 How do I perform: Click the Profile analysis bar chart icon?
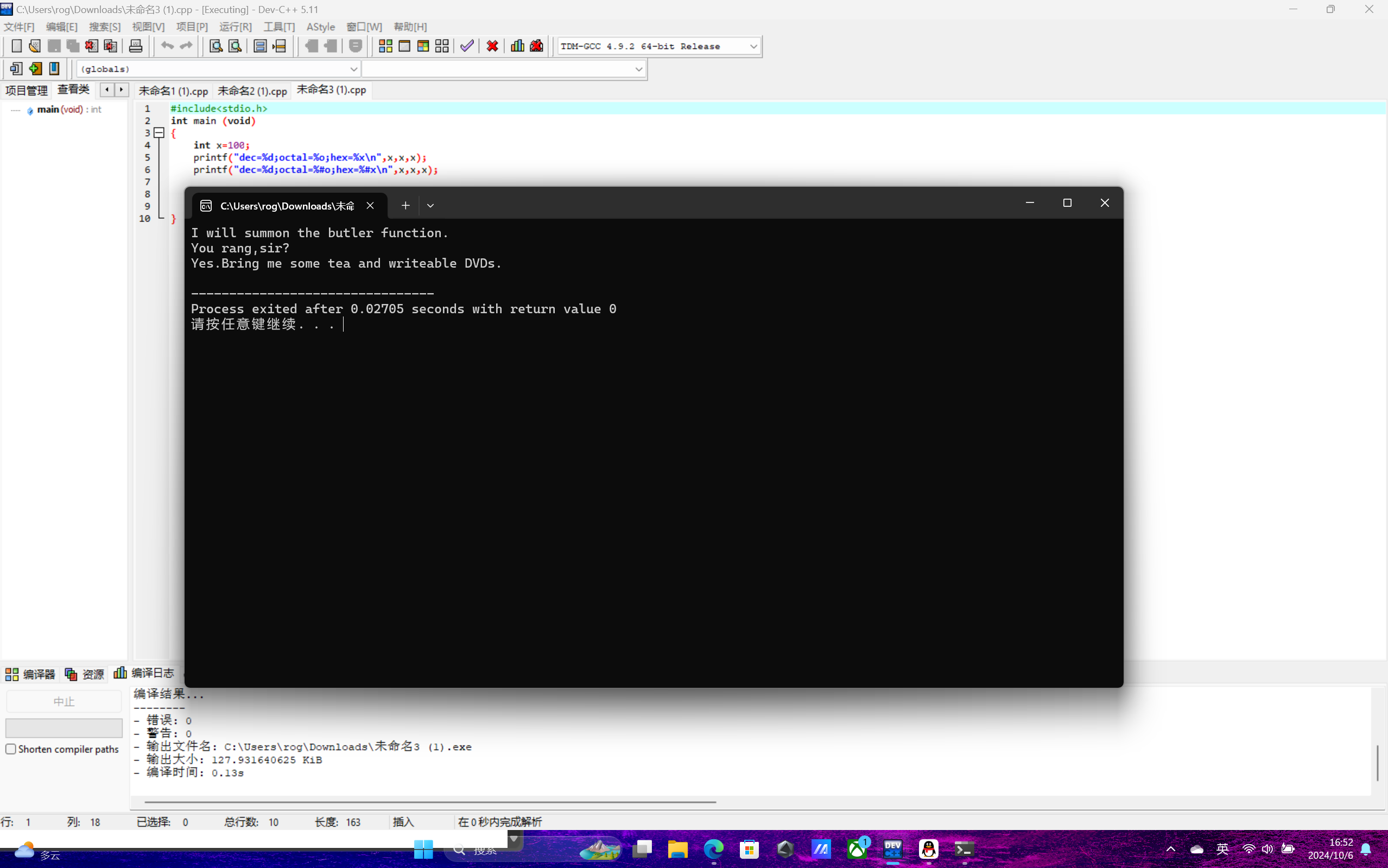point(517,46)
